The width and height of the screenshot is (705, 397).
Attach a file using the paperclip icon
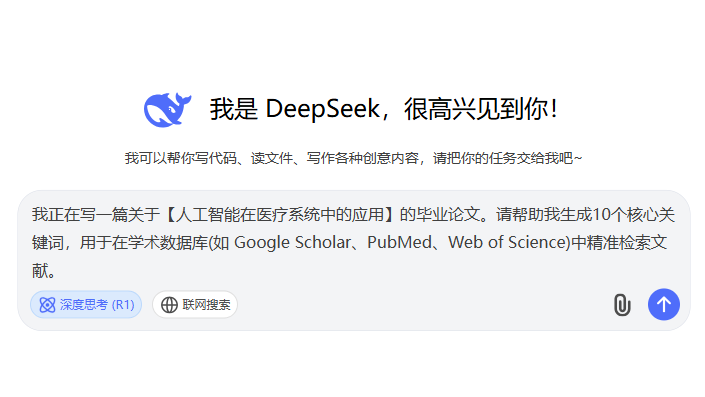pos(622,305)
